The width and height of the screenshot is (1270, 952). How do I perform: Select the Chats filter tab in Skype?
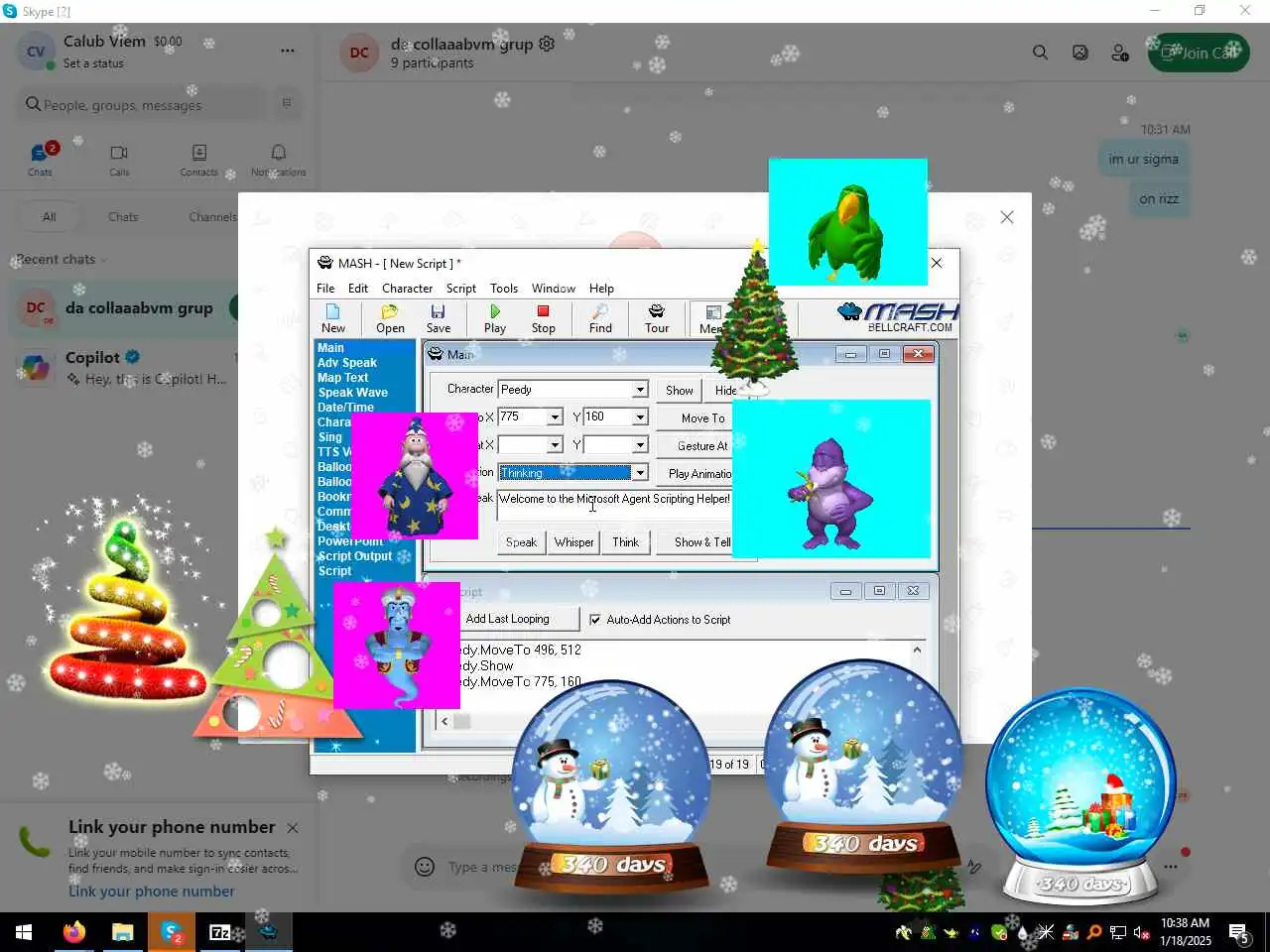click(123, 217)
